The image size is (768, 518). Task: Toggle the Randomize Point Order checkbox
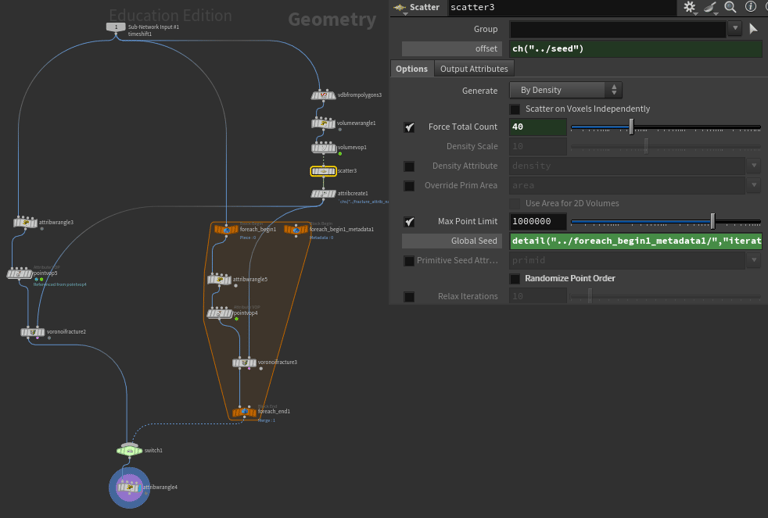click(515, 279)
